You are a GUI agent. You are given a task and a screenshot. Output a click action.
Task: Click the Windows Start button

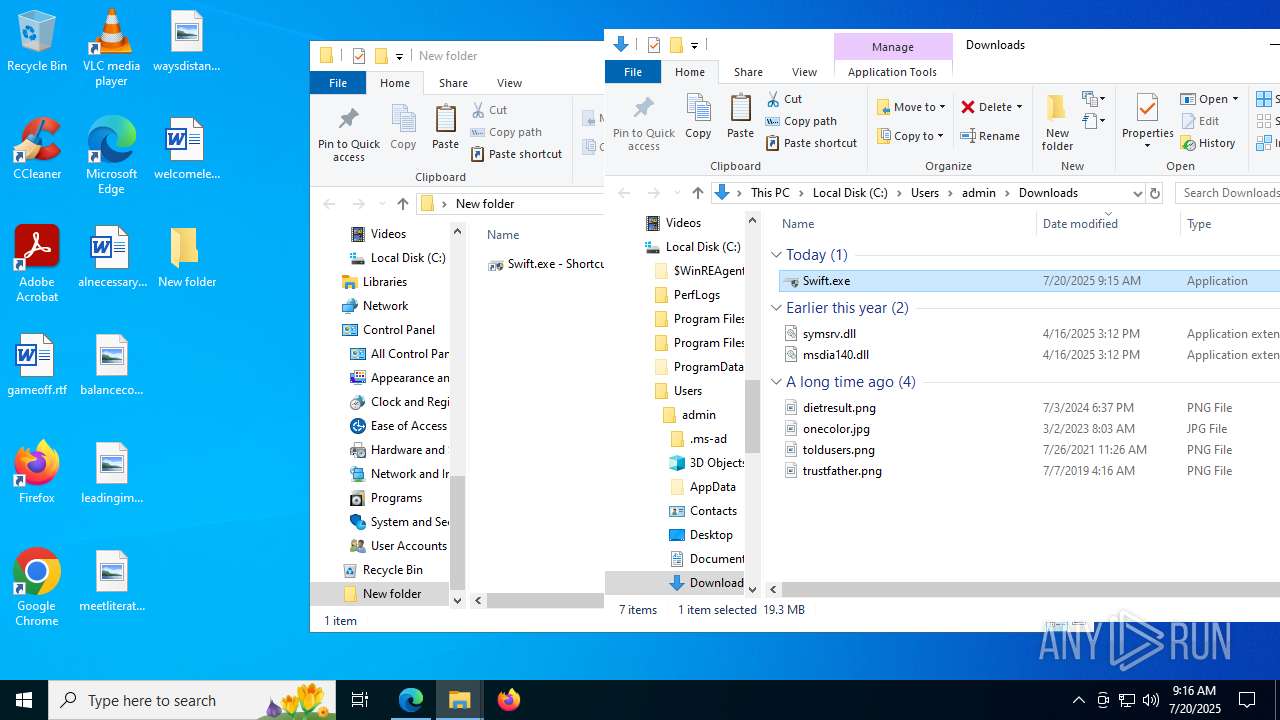coord(24,700)
